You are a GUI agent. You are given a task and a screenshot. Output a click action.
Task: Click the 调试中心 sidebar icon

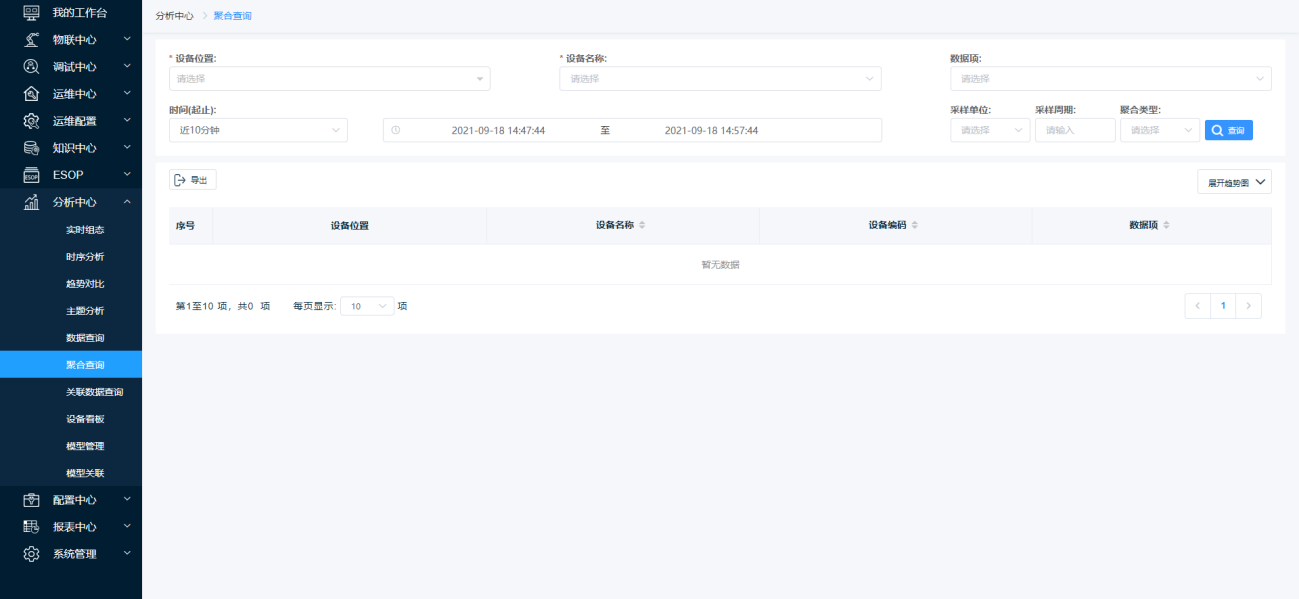(x=31, y=67)
